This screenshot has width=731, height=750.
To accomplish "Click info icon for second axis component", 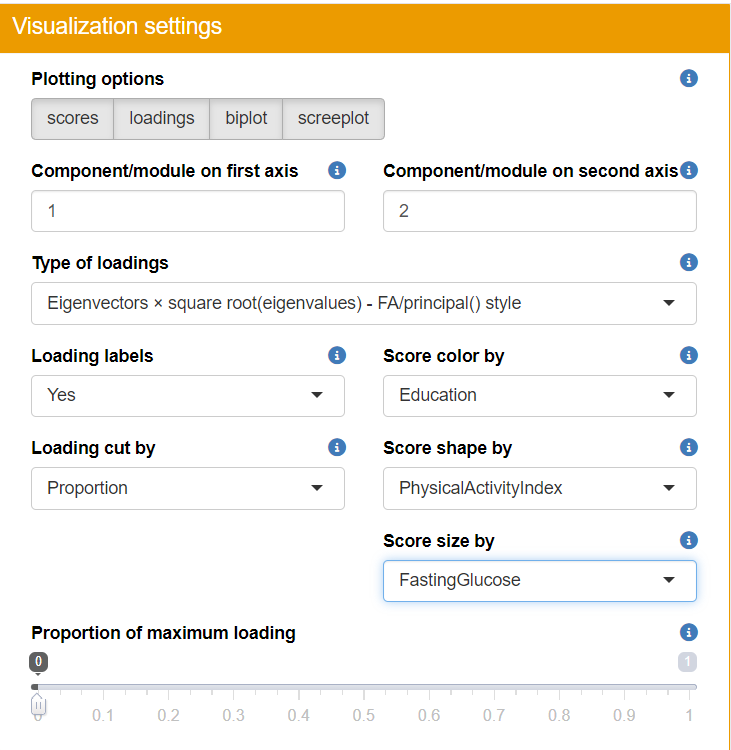I will coord(688,170).
